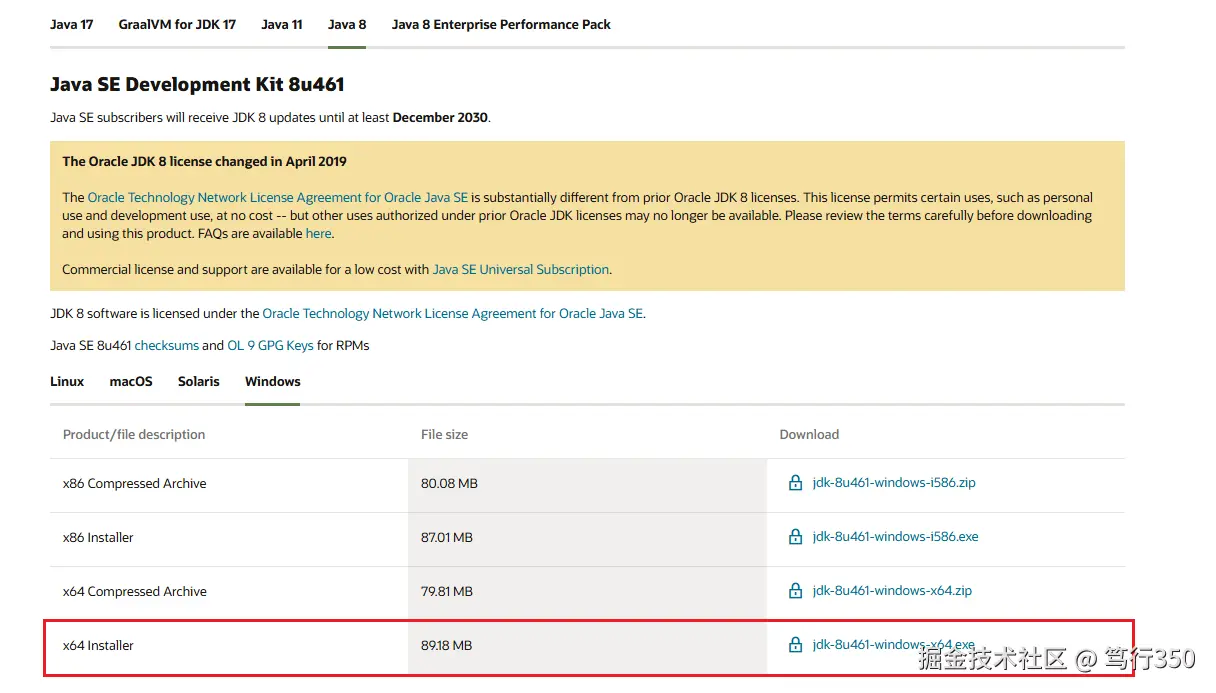Click lock icon beside jdk-8u461-windows-i586.exe

tap(795, 537)
